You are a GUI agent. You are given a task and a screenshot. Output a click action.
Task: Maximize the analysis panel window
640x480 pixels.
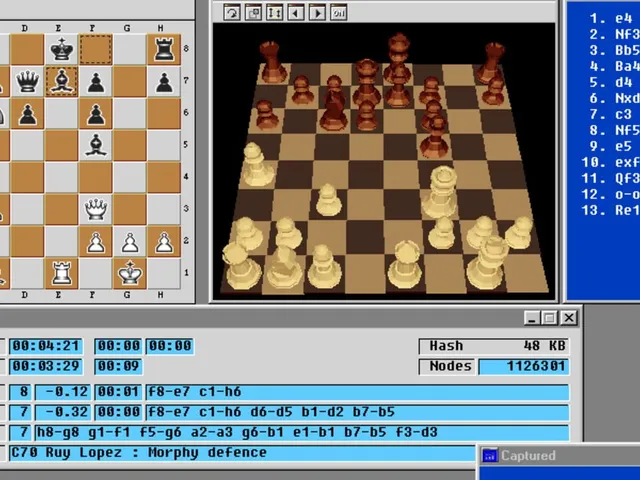point(549,318)
